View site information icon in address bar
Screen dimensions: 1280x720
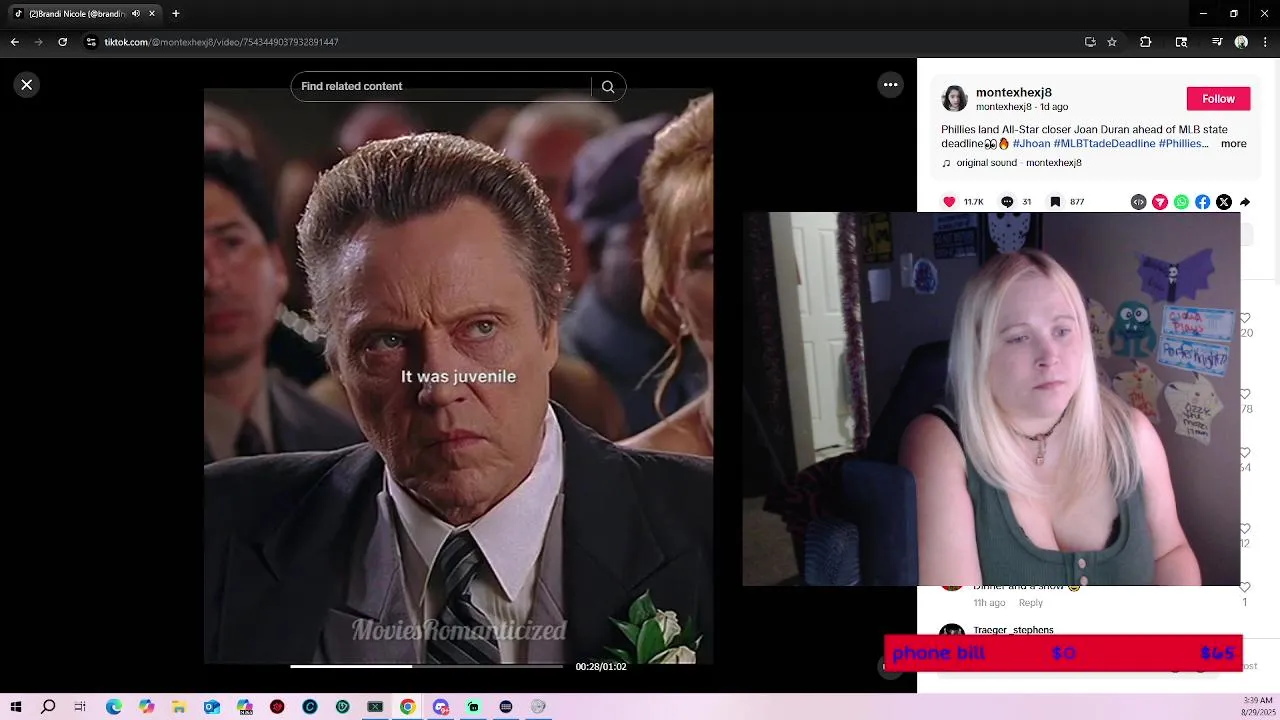(x=91, y=42)
